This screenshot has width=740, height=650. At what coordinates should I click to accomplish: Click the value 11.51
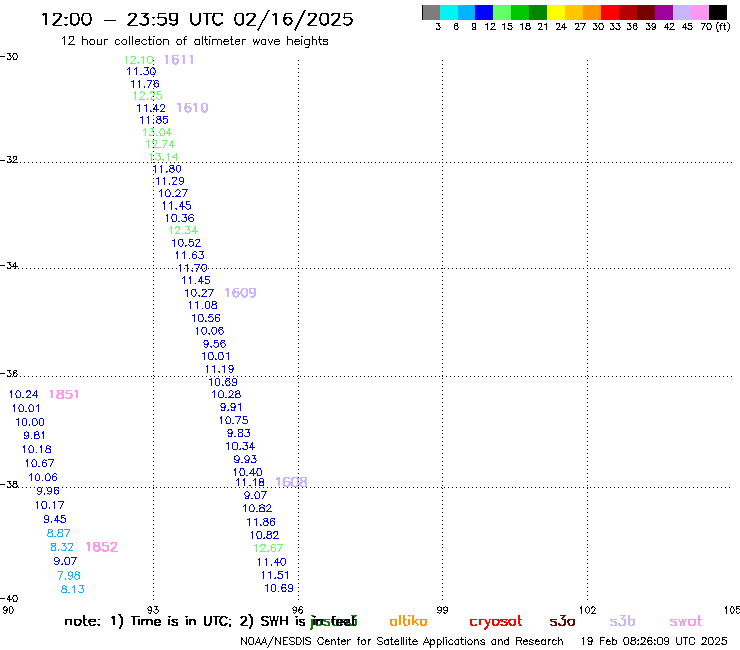coord(275,575)
